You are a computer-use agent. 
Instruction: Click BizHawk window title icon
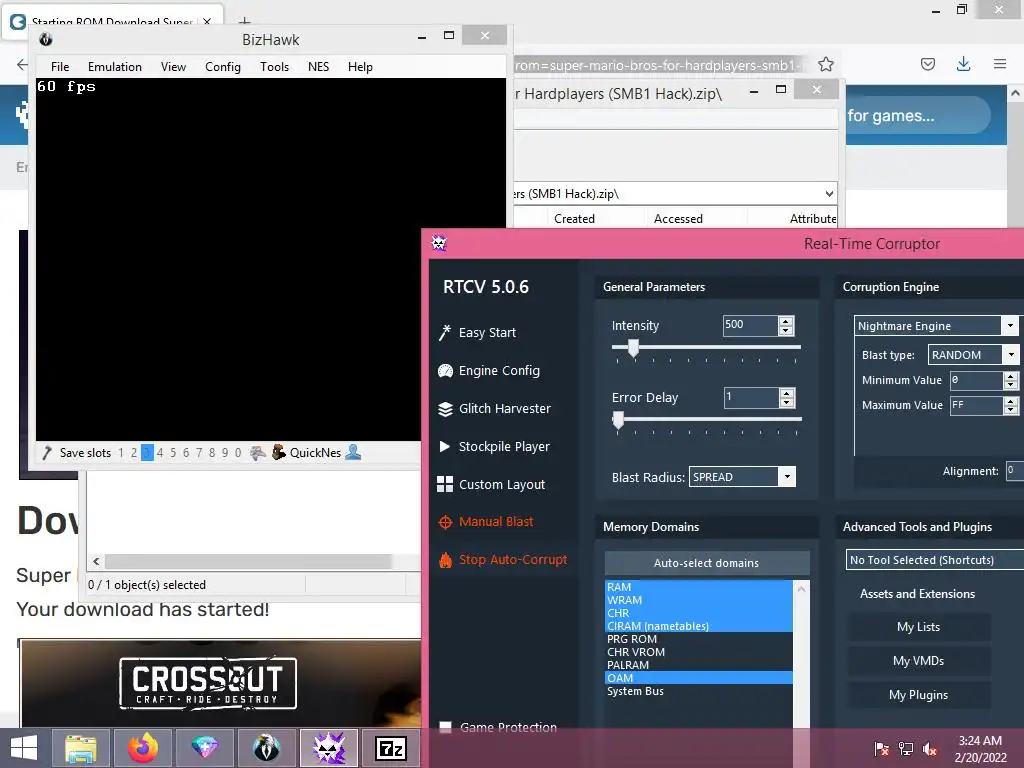(x=46, y=39)
